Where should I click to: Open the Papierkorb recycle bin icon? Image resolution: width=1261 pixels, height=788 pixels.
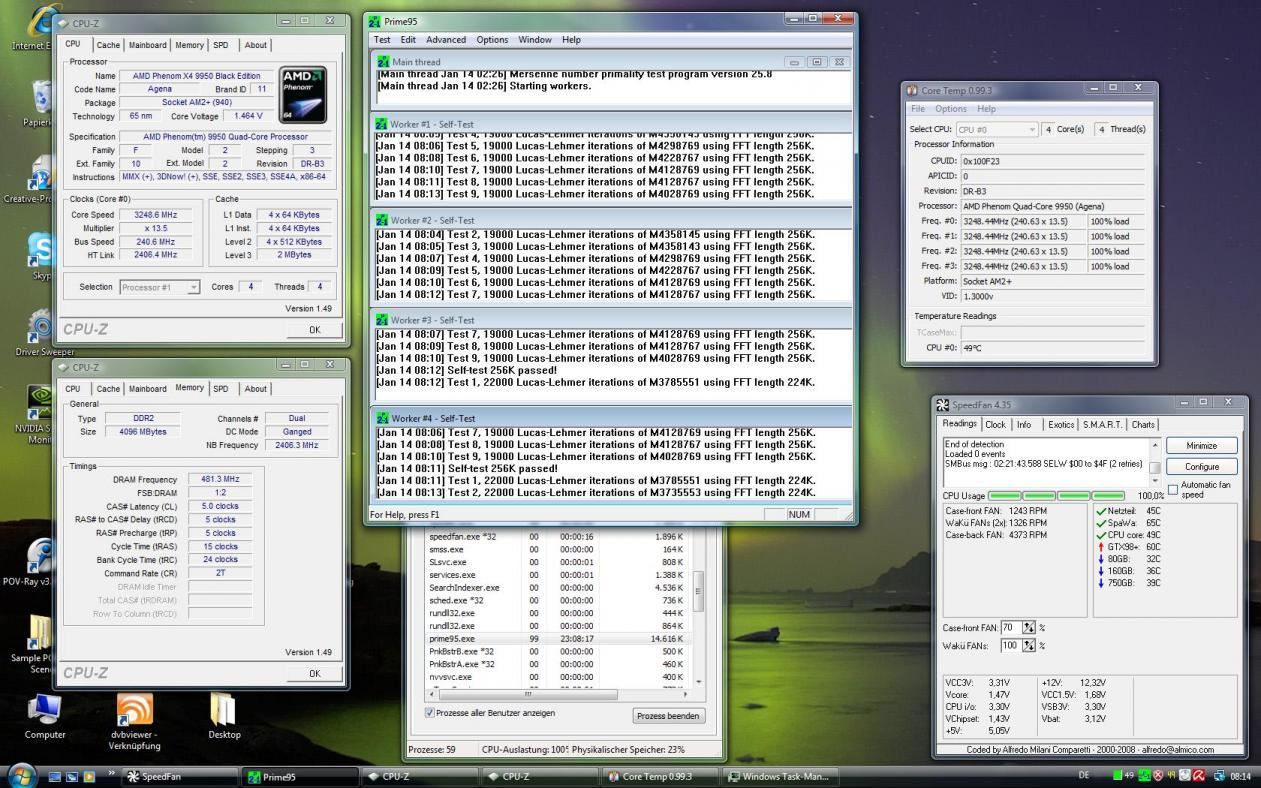(x=40, y=98)
